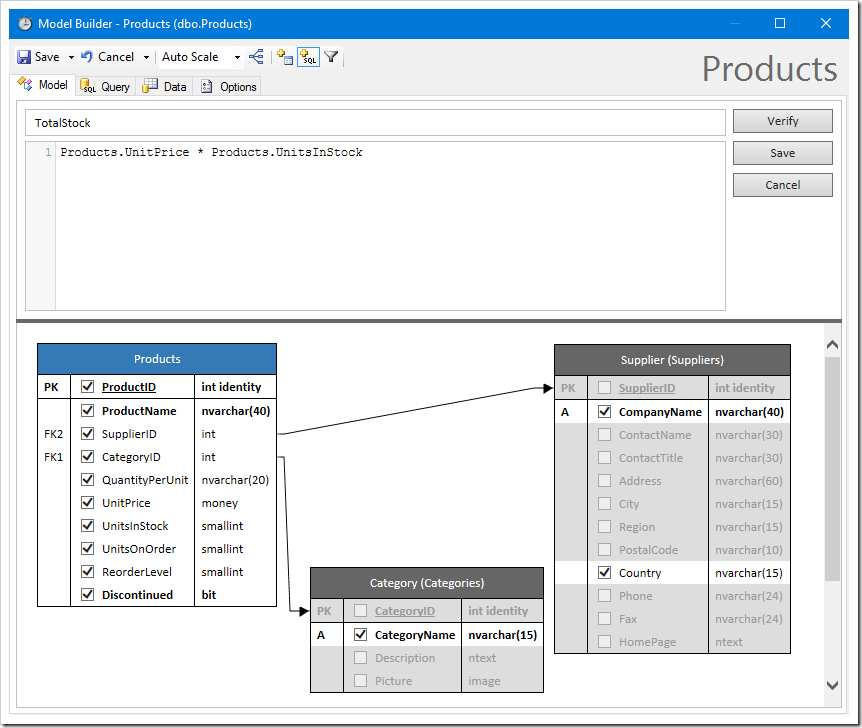Open the Save dropdown arrow in toolbar
The height and width of the screenshot is (728, 862).
pos(71,57)
